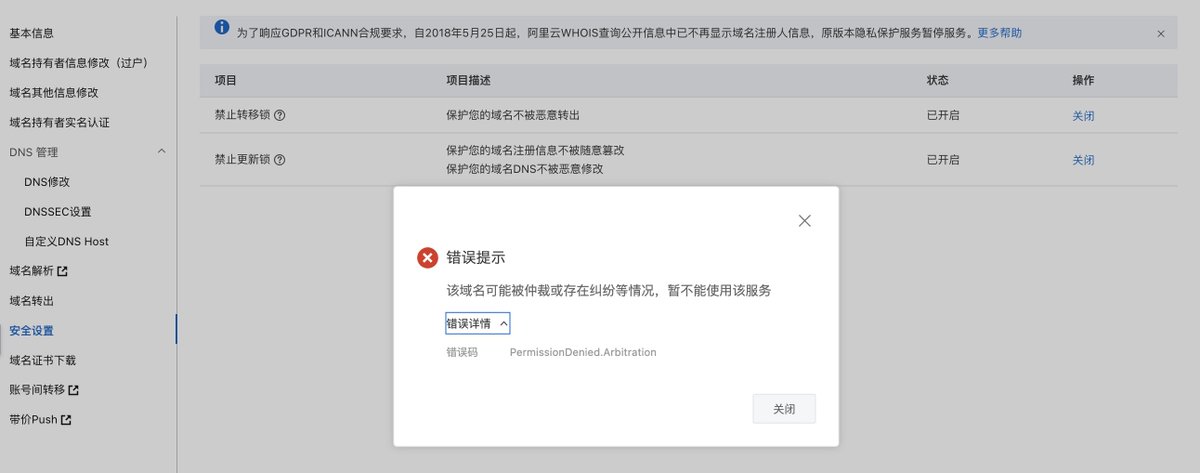Click the red error icon in dialog

coord(427,258)
